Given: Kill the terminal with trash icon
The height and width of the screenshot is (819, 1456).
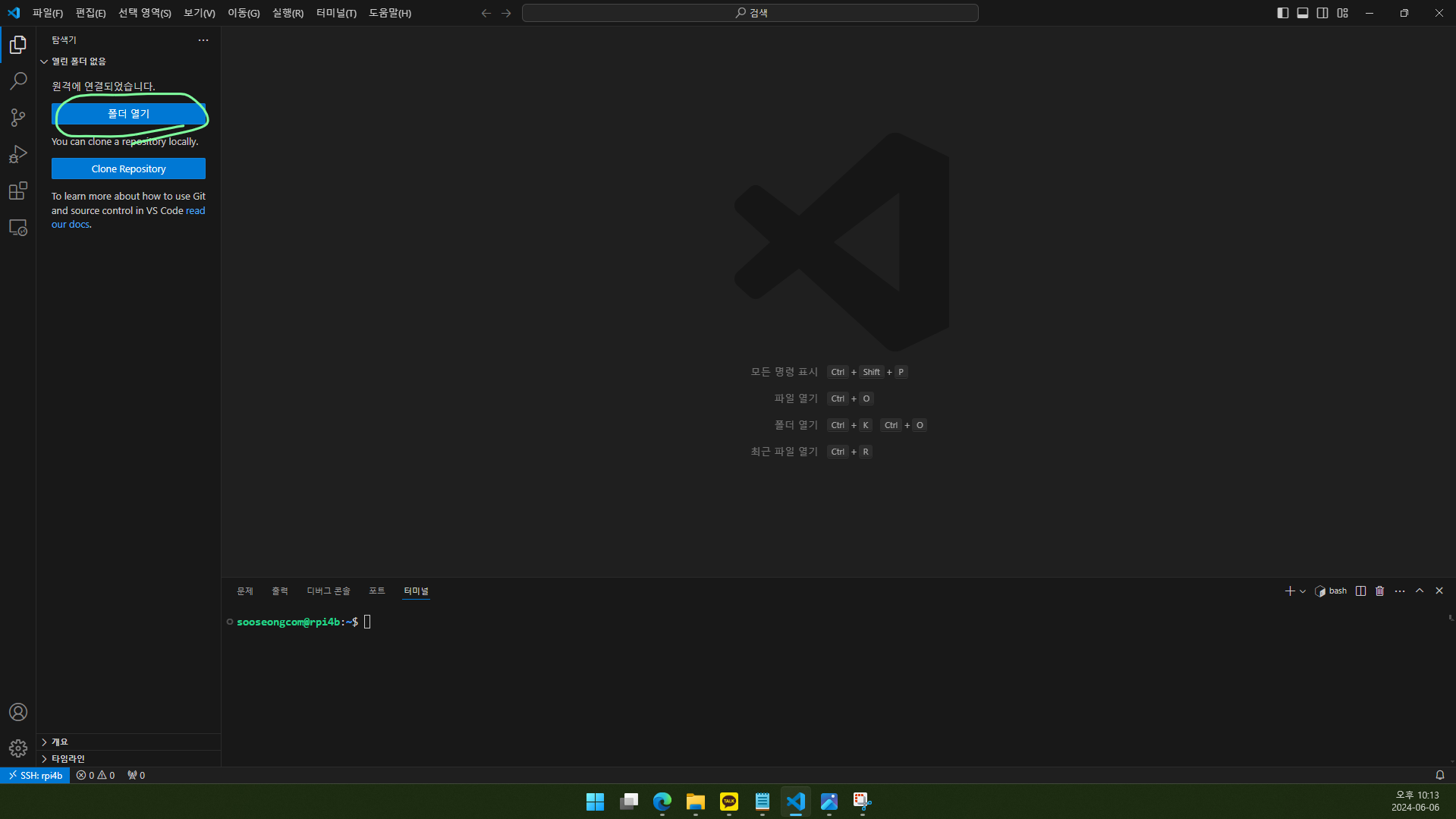Looking at the screenshot, I should point(1380,591).
